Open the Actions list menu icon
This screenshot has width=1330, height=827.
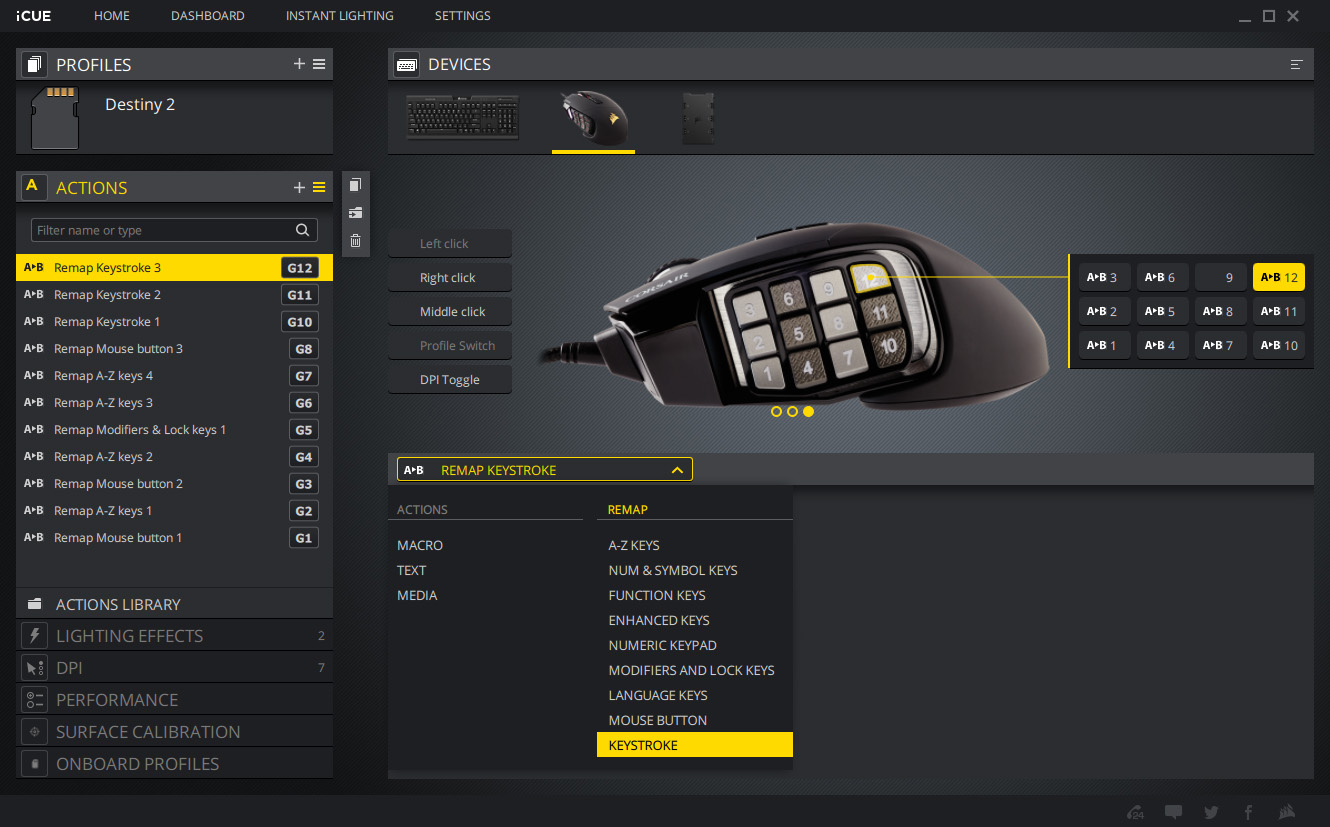click(319, 187)
